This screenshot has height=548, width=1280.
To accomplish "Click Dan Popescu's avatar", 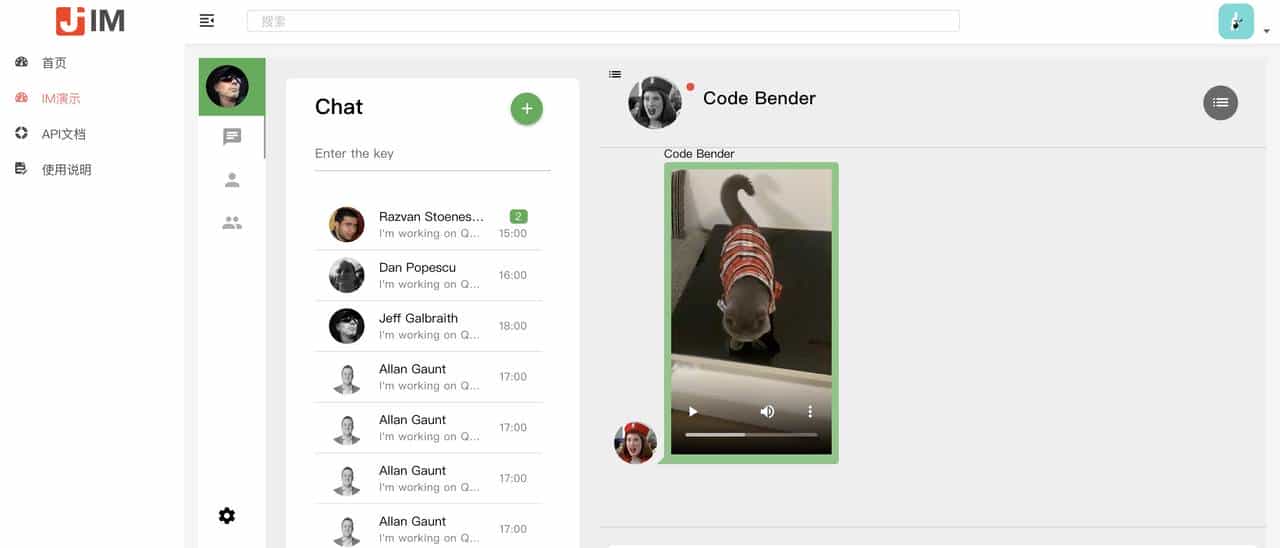I will click(x=347, y=275).
